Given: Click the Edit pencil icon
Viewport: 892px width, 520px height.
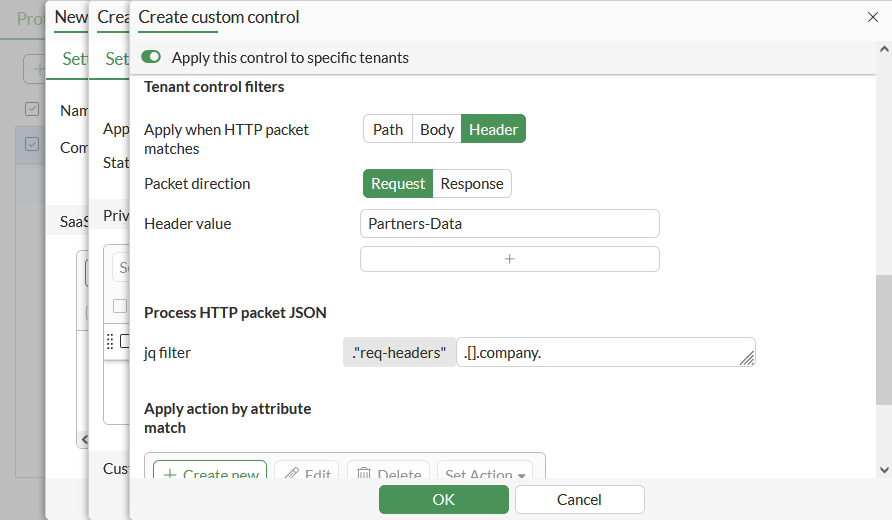Looking at the screenshot, I should coord(291,475).
